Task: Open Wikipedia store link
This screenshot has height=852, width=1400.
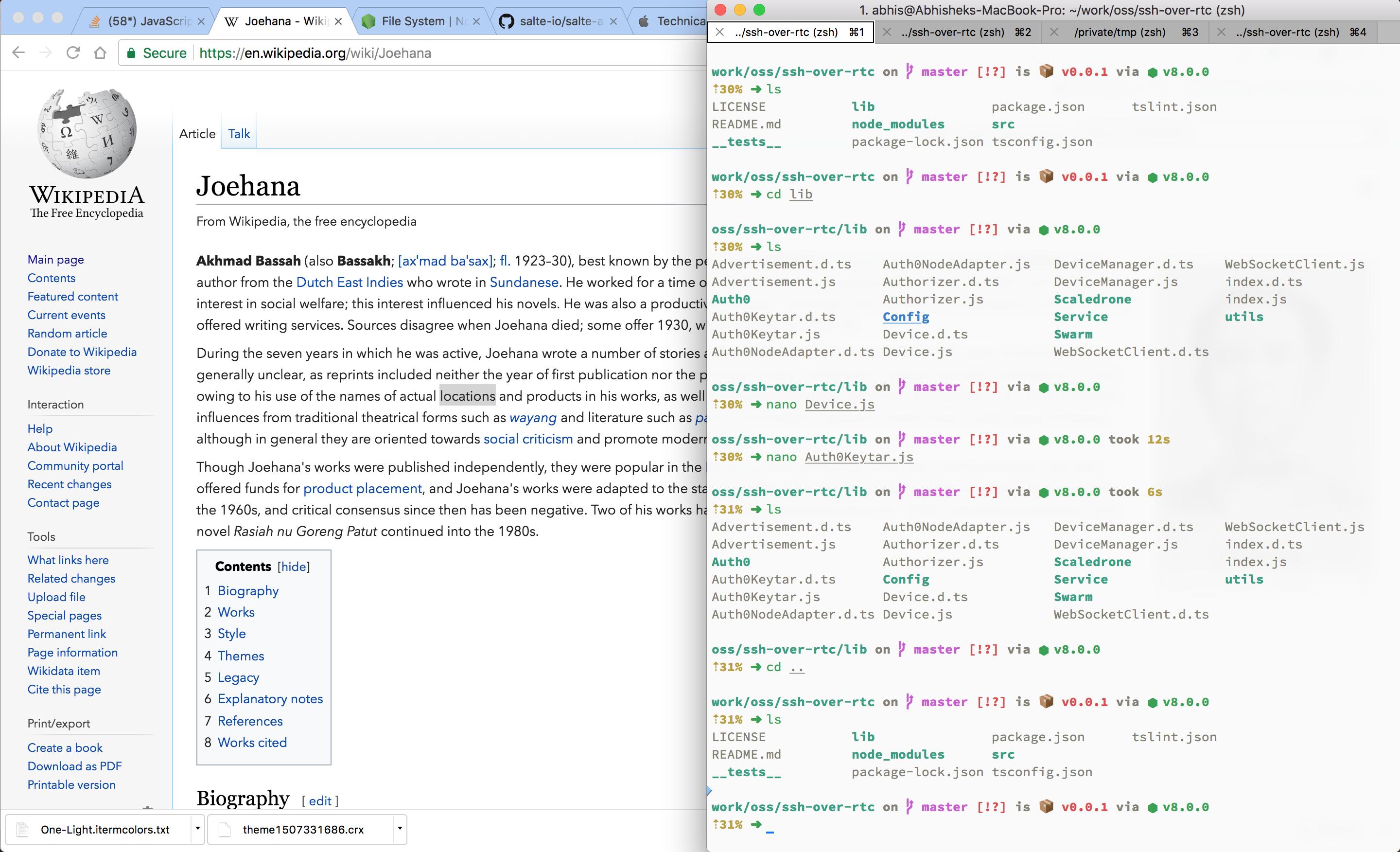Action: (x=69, y=370)
